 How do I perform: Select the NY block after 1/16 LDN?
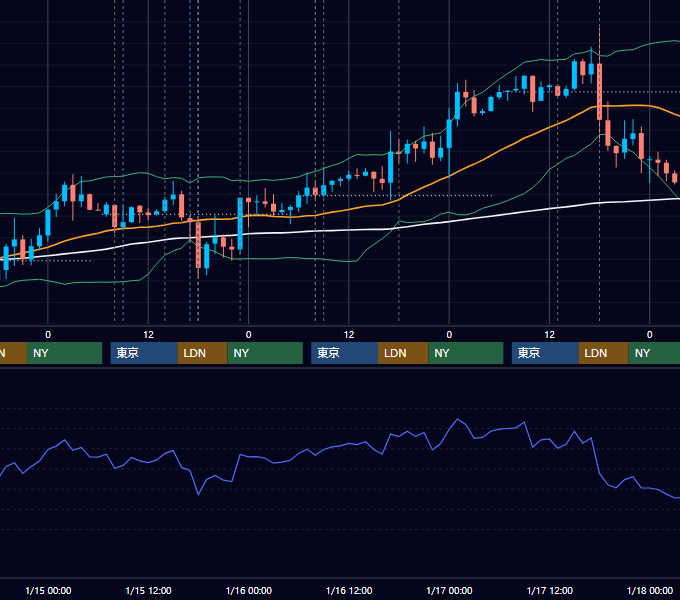tap(466, 353)
